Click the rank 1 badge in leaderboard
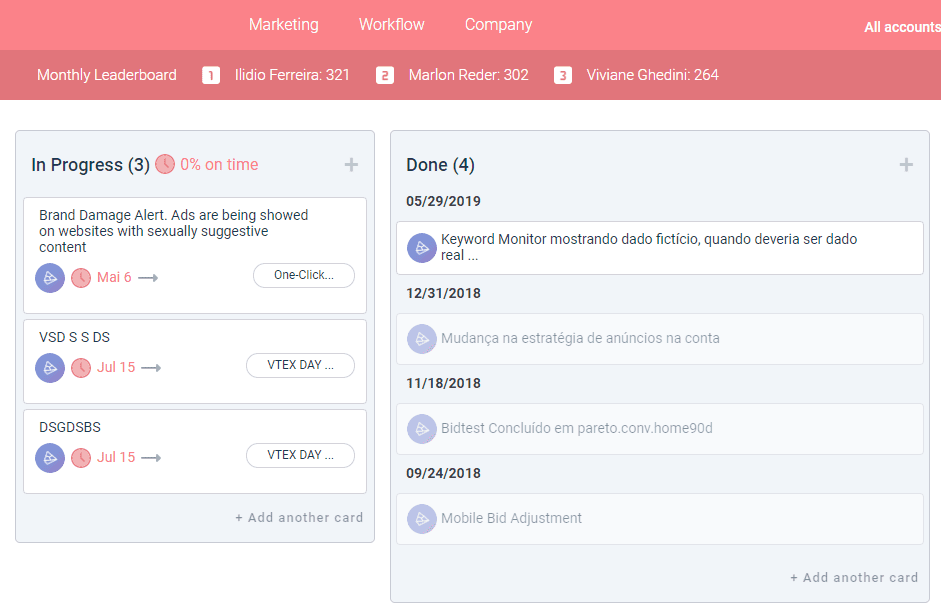 211,75
